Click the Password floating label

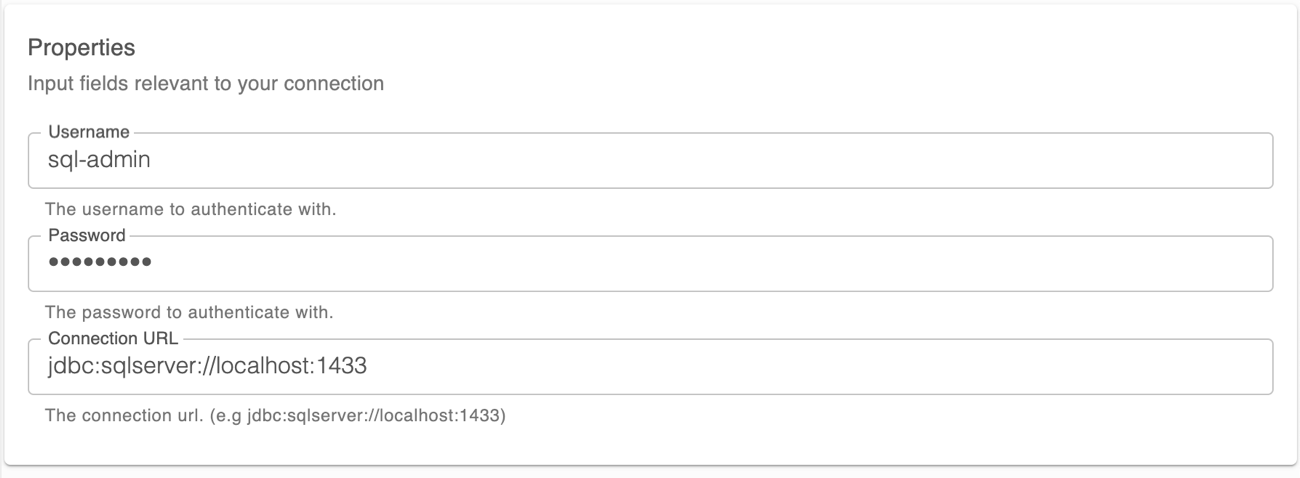pos(87,235)
